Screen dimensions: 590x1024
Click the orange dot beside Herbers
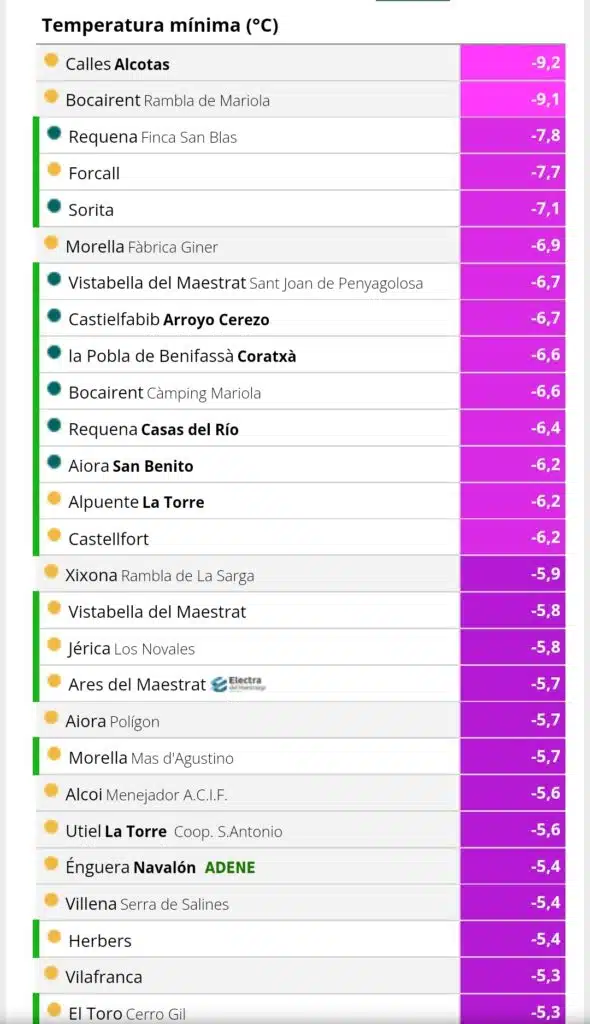click(x=54, y=938)
